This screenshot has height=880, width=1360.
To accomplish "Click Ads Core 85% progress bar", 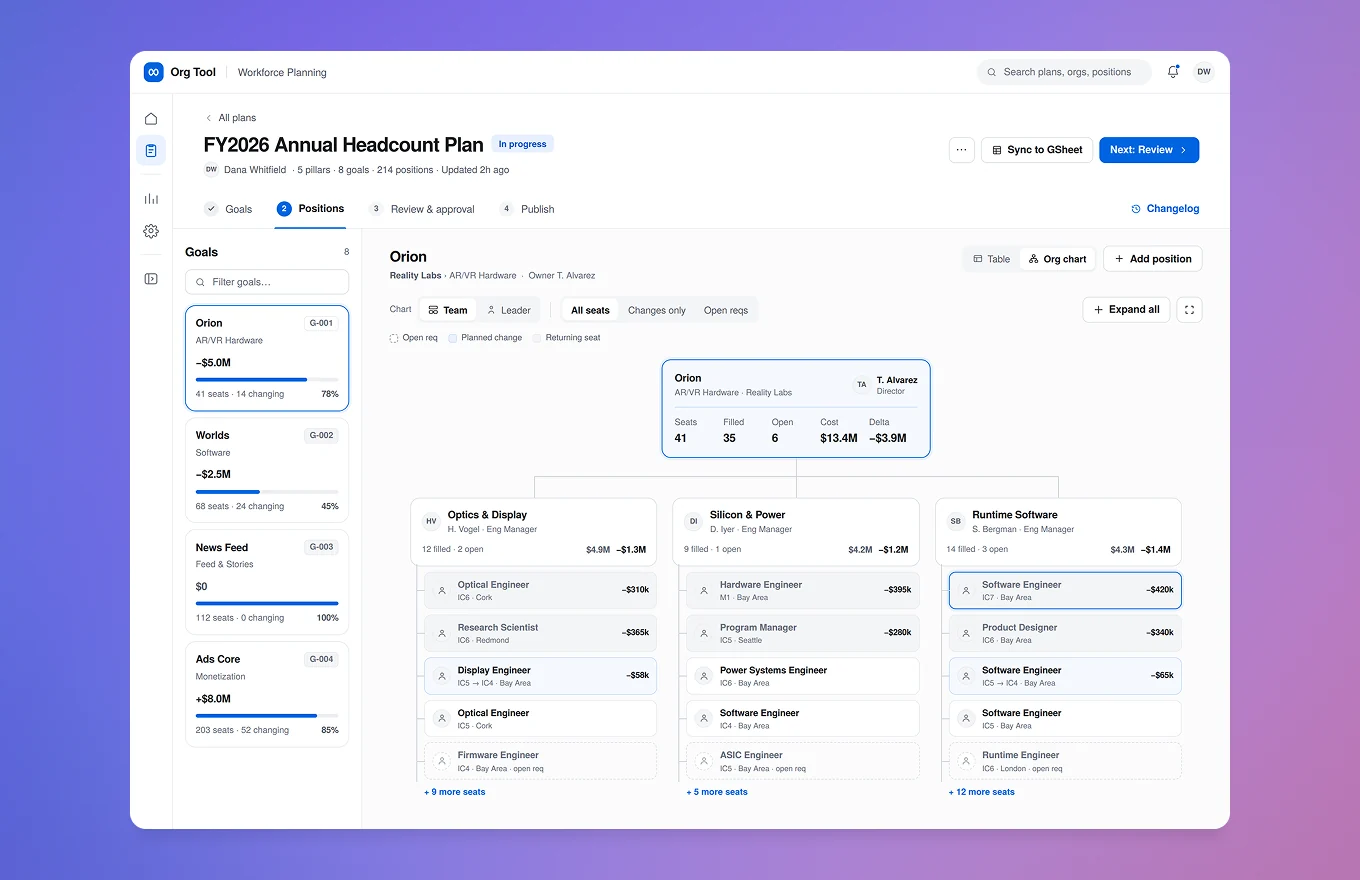I will pyautogui.click(x=267, y=716).
